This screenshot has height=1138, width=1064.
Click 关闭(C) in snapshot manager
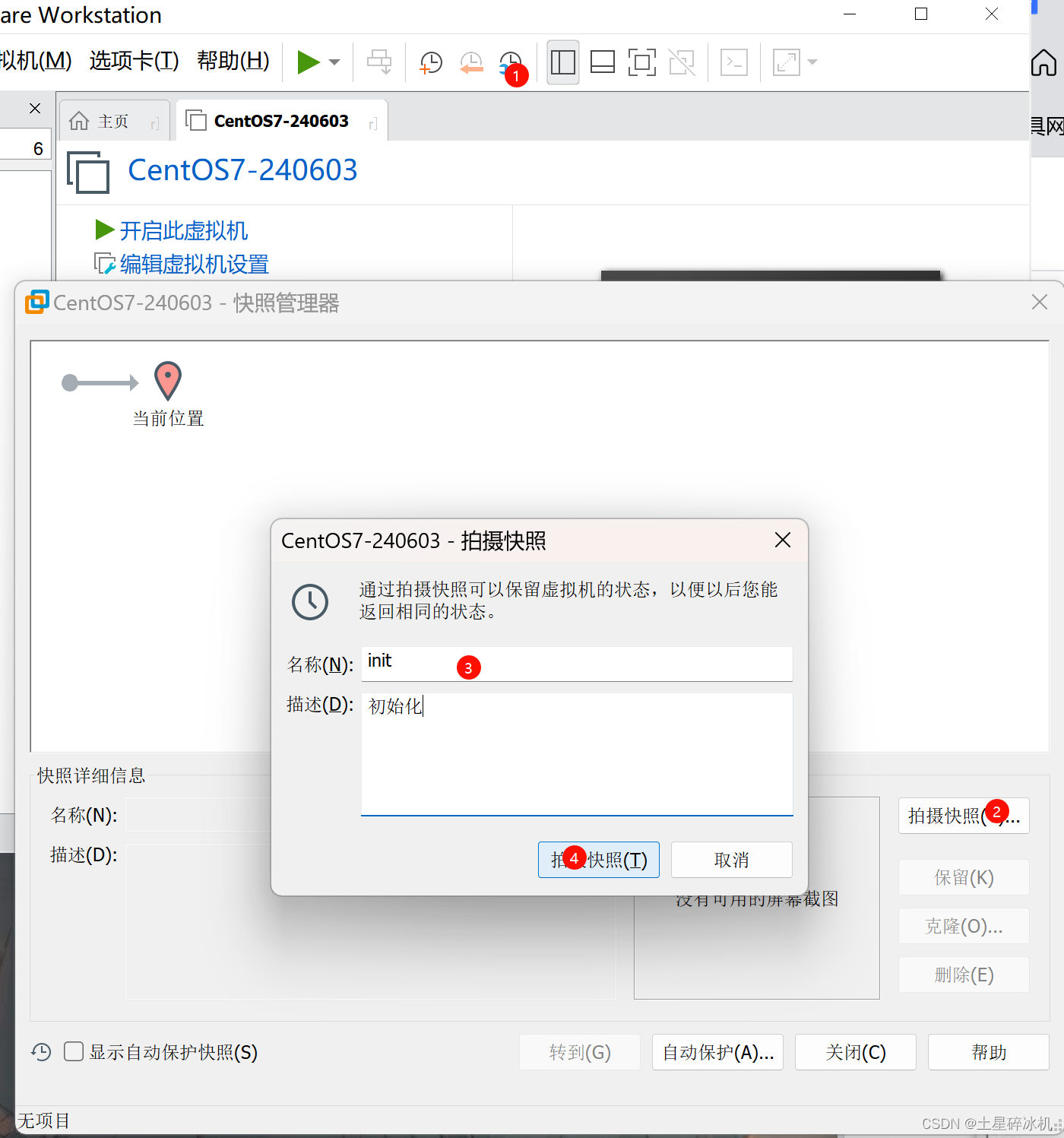(x=856, y=1052)
